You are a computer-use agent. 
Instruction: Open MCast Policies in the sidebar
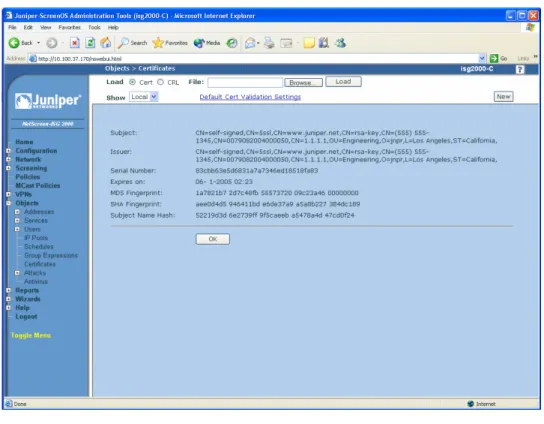[x=37, y=186]
